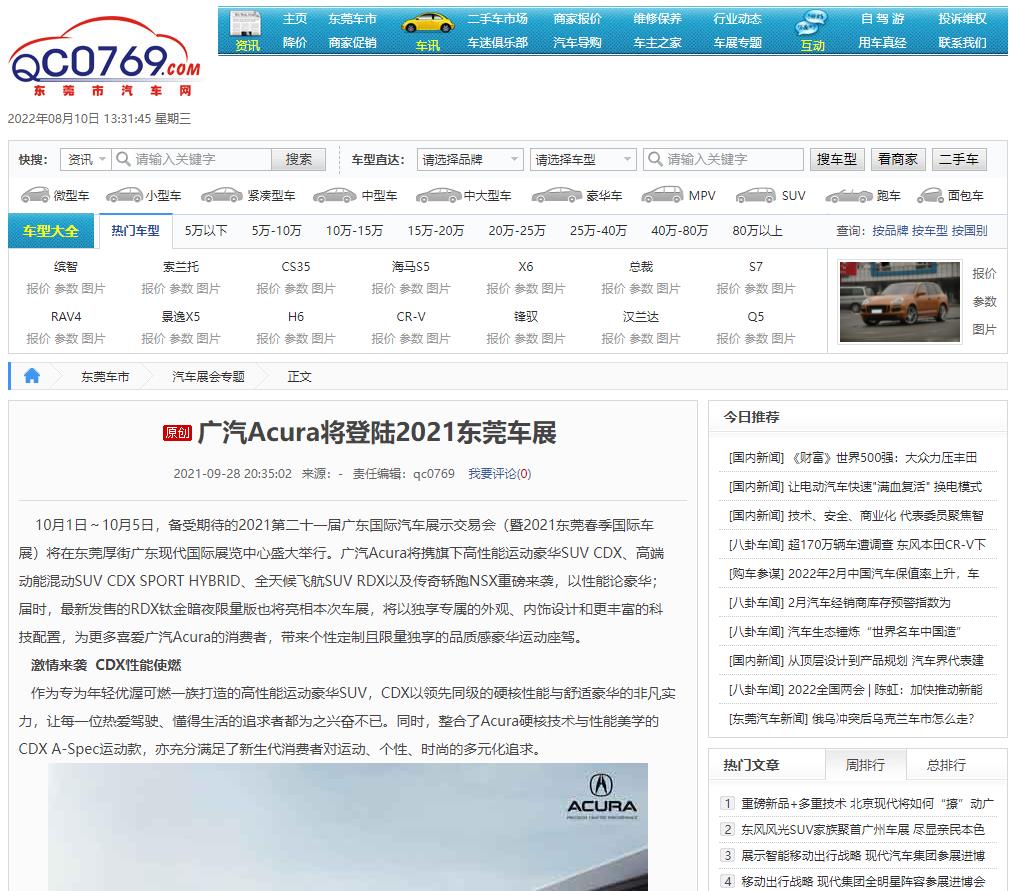
Task: Open the 汉兰达 model link
Action: [x=640, y=317]
